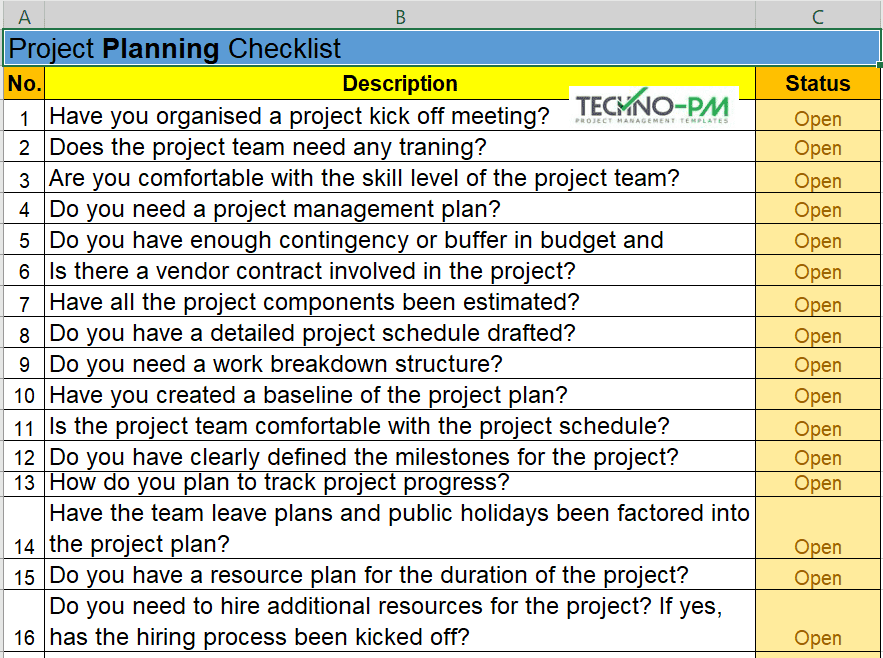Click the Open status for the kick off meeting question
Image resolution: width=883 pixels, height=658 pixels.
(817, 118)
